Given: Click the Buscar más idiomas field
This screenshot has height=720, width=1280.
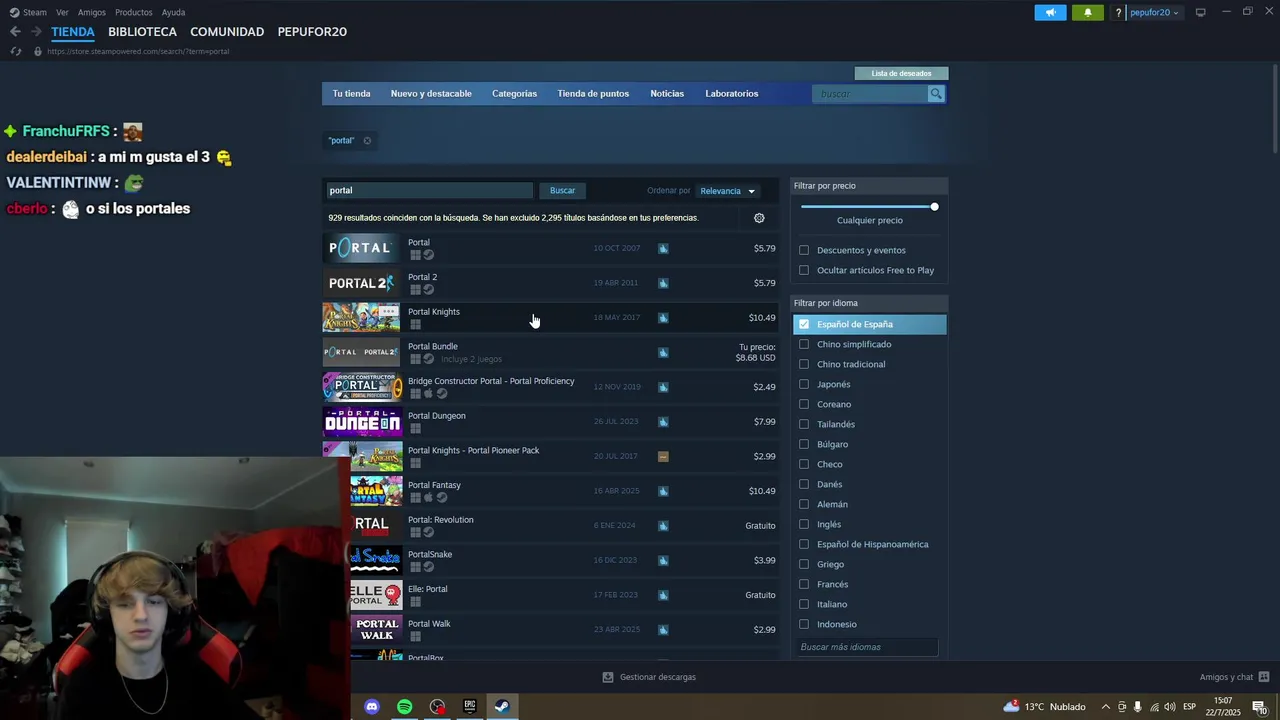Looking at the screenshot, I should (x=868, y=647).
